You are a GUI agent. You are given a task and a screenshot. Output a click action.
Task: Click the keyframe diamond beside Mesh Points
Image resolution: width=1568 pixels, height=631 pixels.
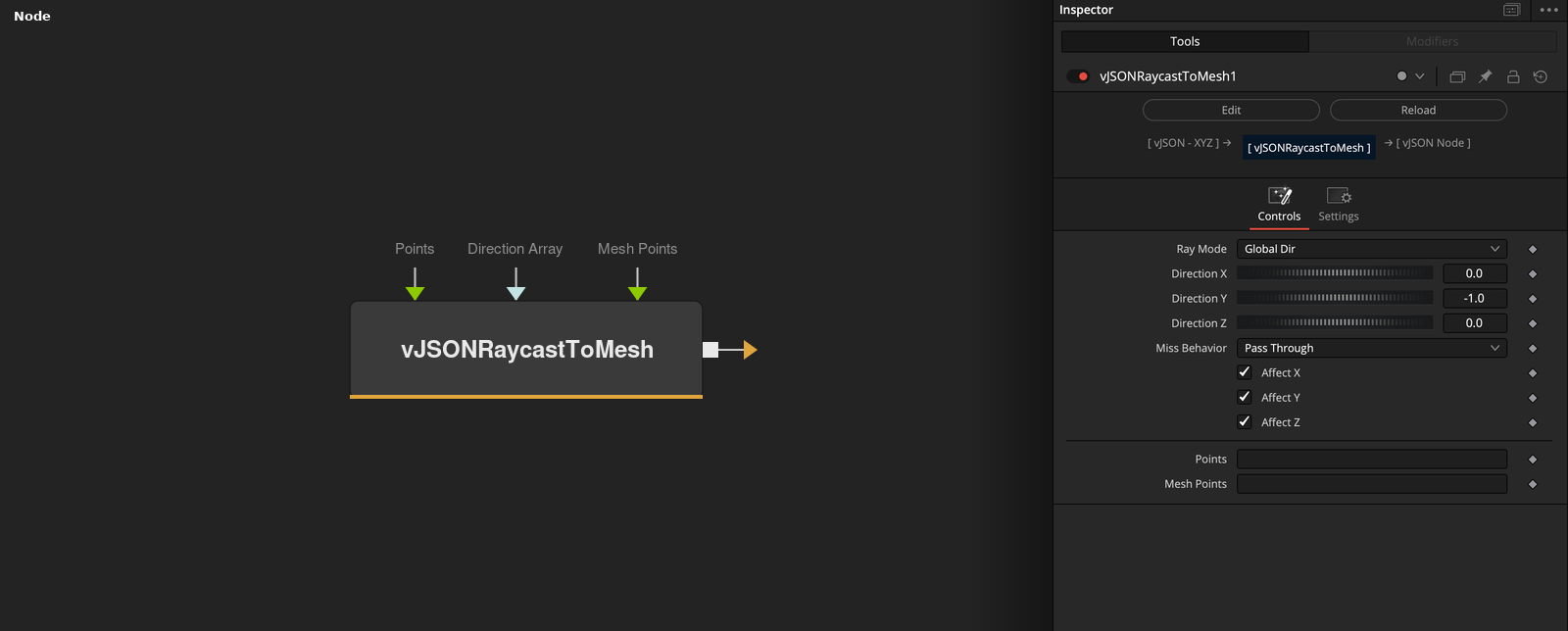[x=1533, y=484]
